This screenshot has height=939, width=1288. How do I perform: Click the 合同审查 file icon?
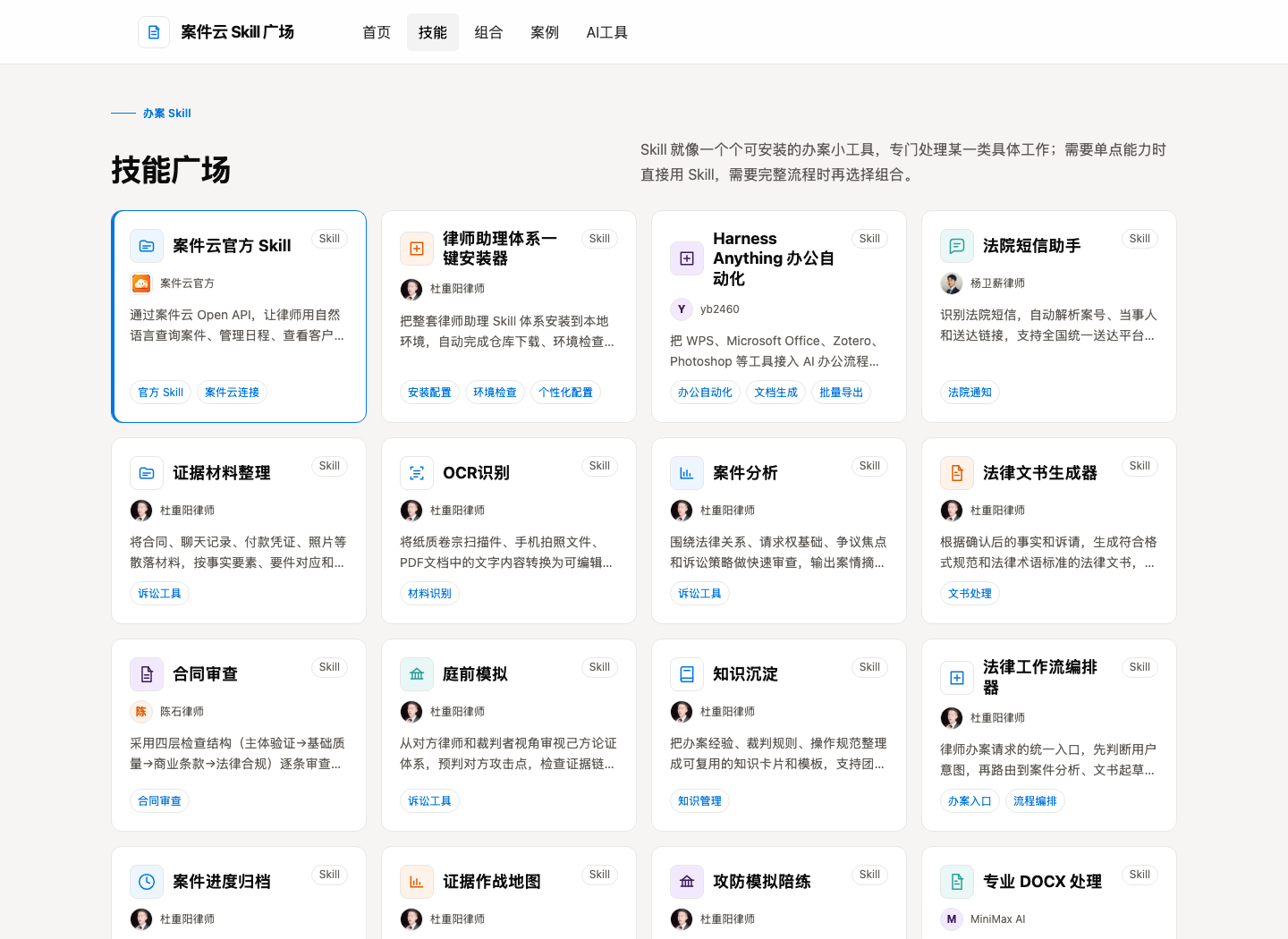coord(147,674)
